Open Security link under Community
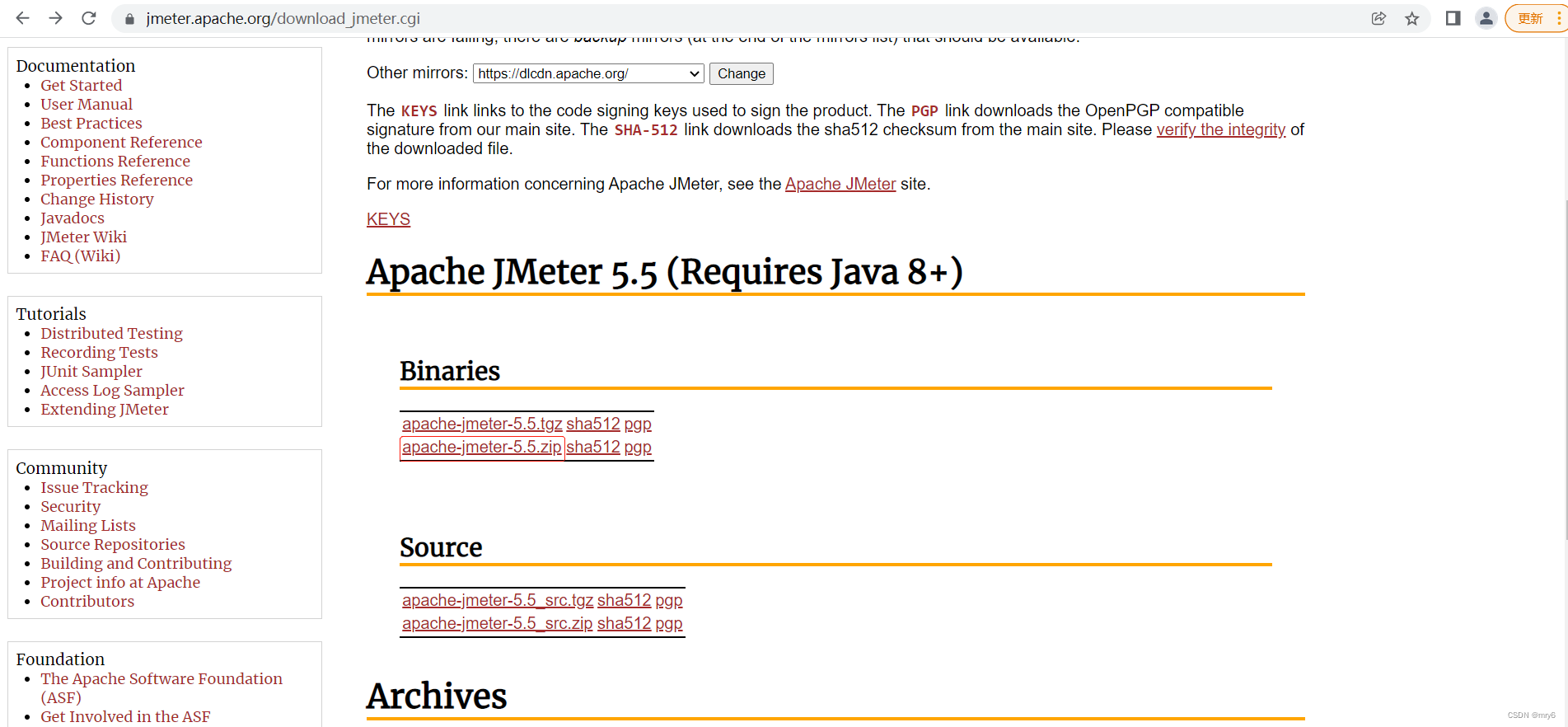The width and height of the screenshot is (1568, 727). [71, 506]
